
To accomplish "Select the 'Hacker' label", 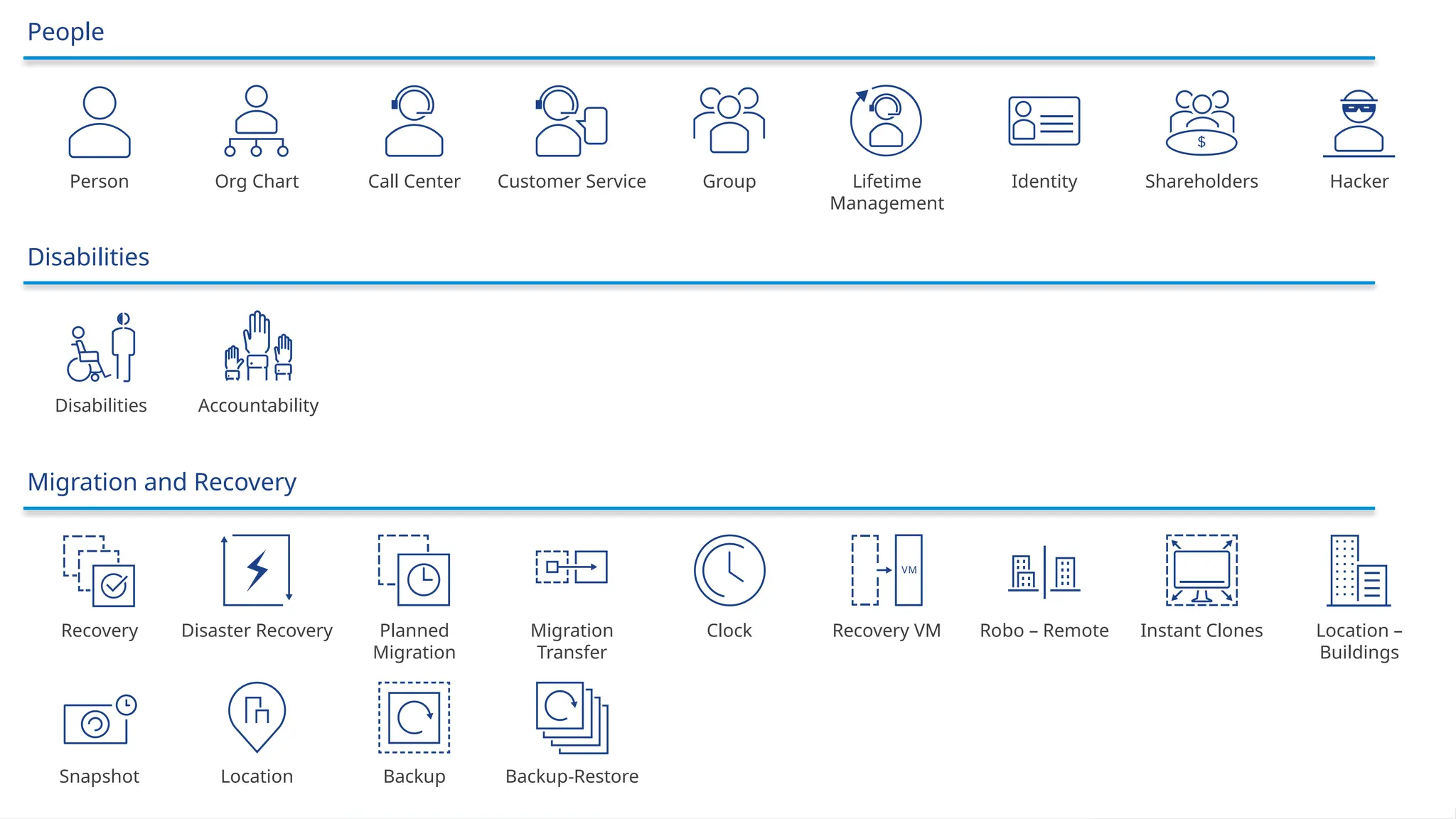I will [1359, 181].
